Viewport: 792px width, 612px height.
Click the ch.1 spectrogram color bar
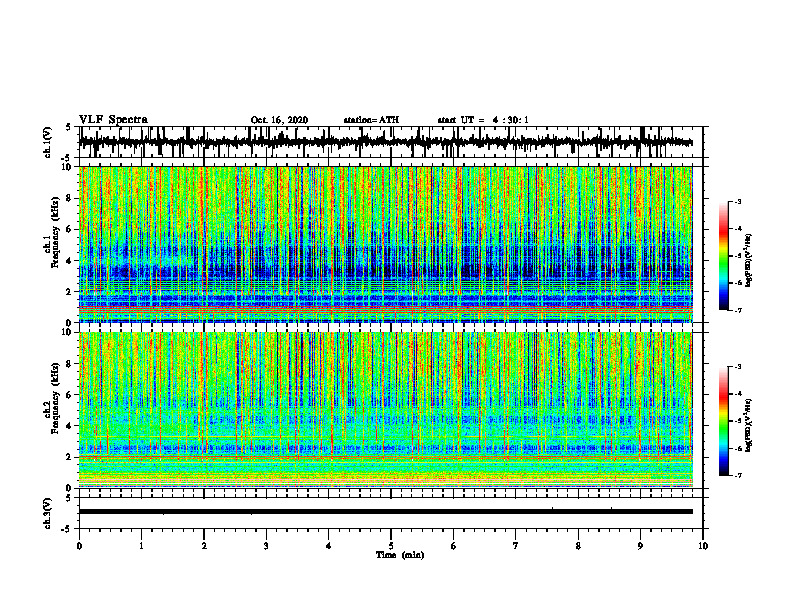click(724, 256)
